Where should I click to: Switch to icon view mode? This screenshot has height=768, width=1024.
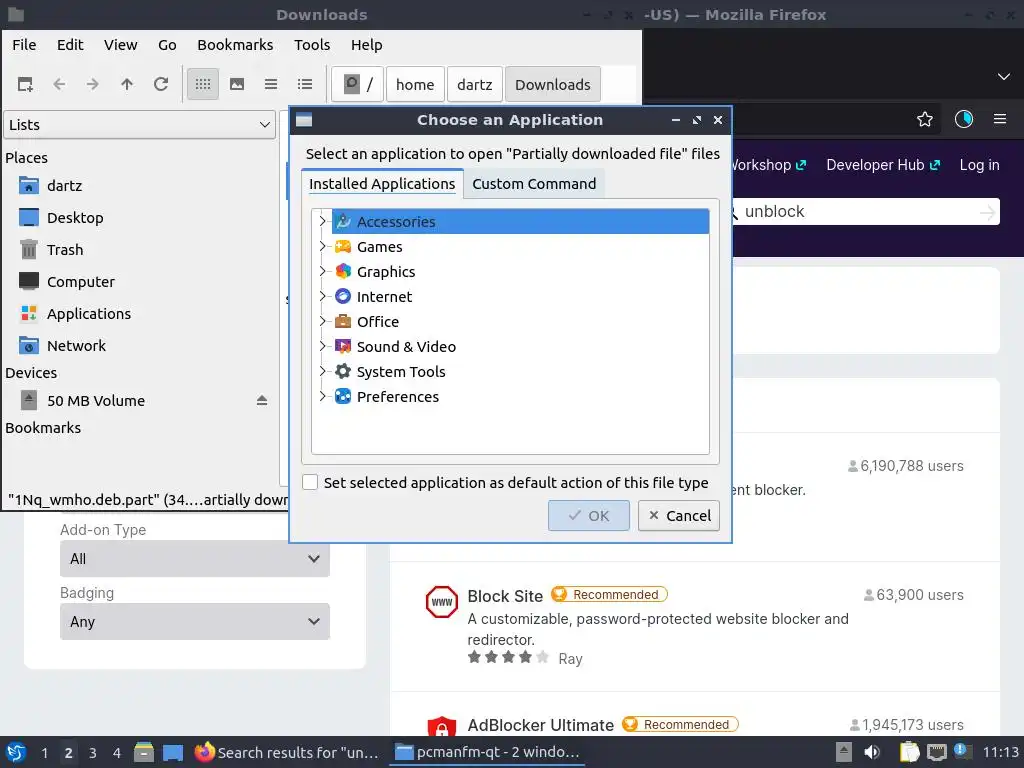(x=203, y=84)
